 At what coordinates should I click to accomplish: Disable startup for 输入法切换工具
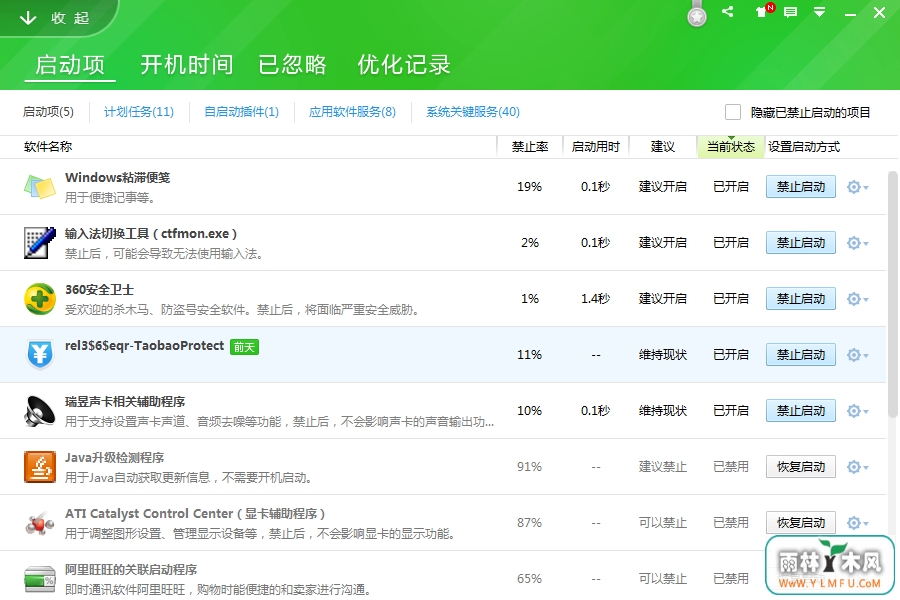click(801, 243)
